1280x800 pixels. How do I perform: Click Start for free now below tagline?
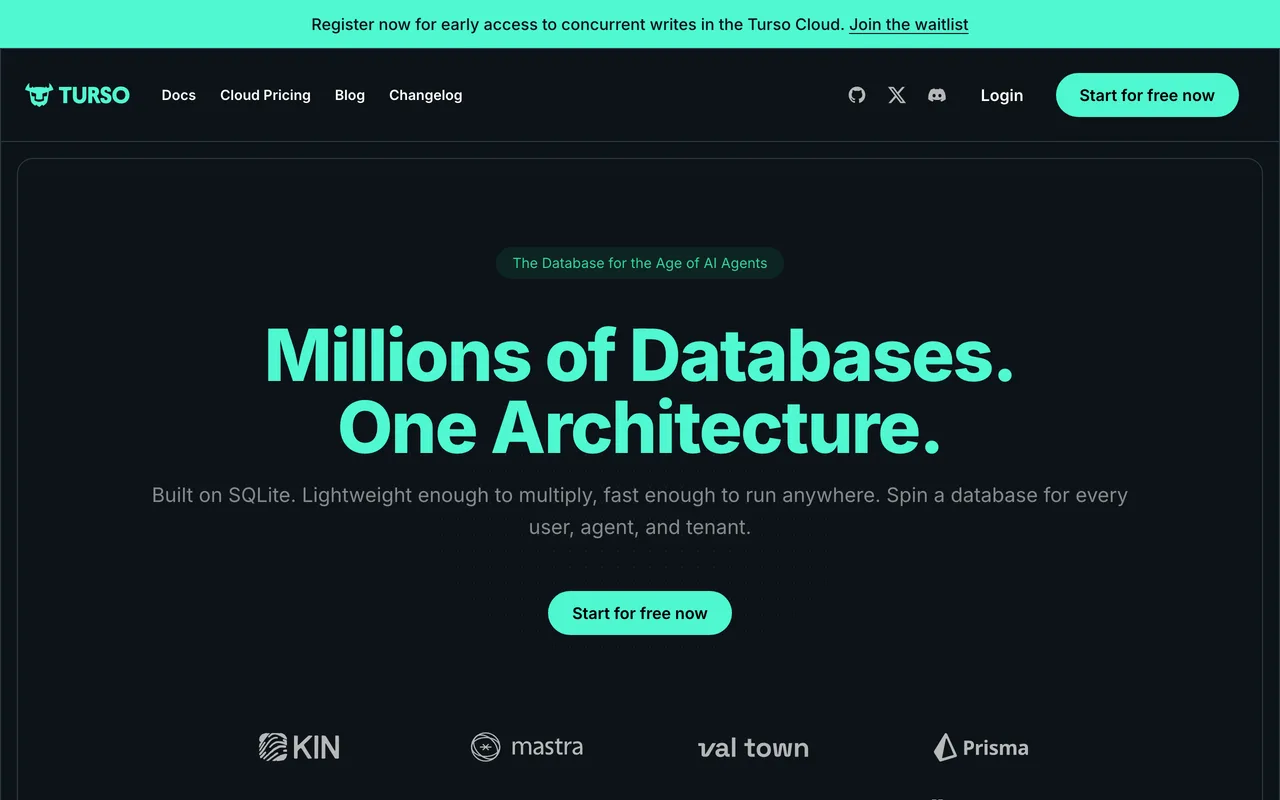click(x=640, y=613)
